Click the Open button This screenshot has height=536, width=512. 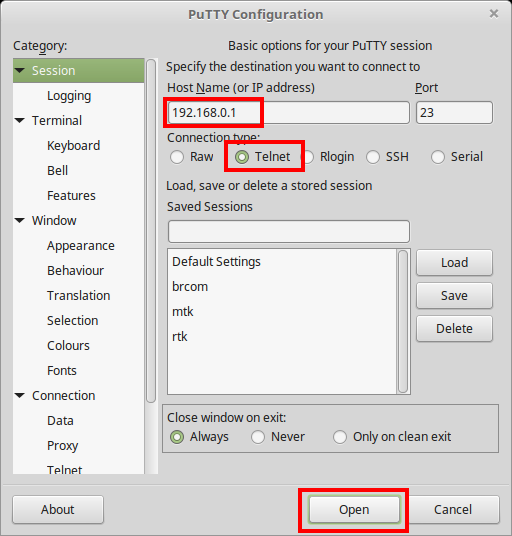354,510
